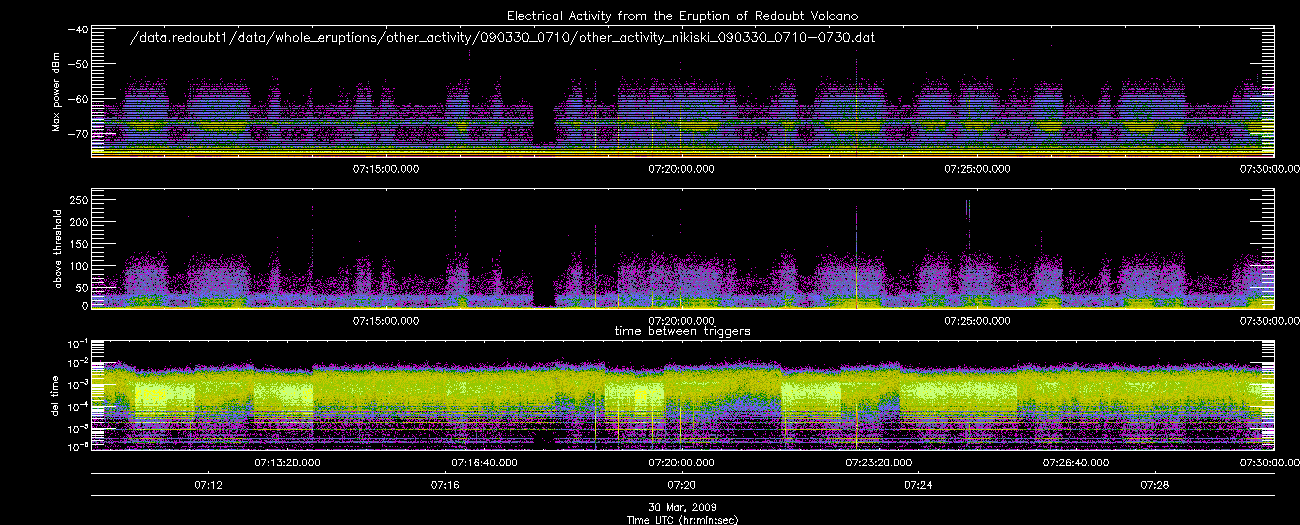Screen dimensions: 1300x525
Task: Click the 10^-4 tick on del time axis
Action: pyautogui.click(x=76, y=405)
